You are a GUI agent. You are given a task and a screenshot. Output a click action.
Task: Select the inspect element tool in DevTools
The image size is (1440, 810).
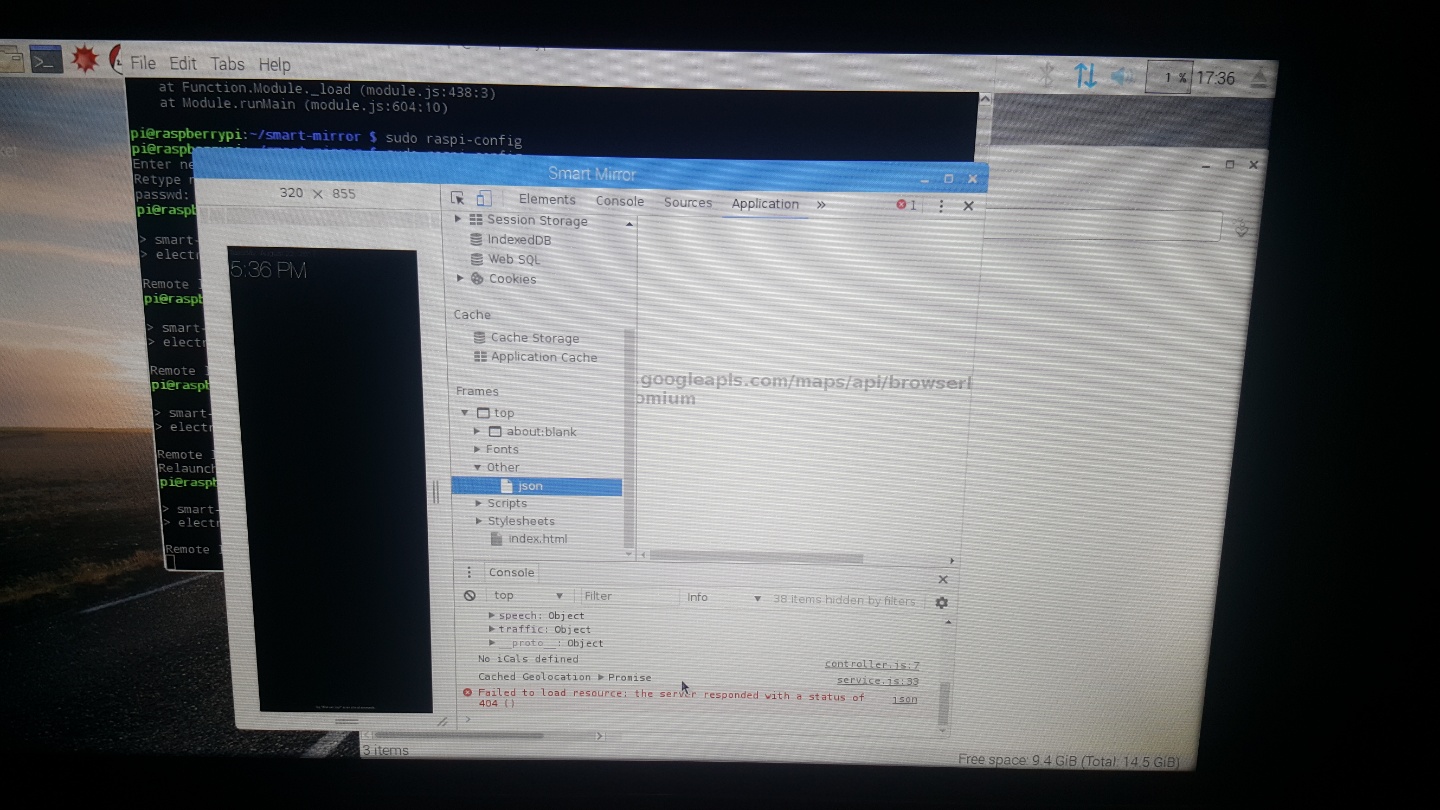[x=457, y=199]
